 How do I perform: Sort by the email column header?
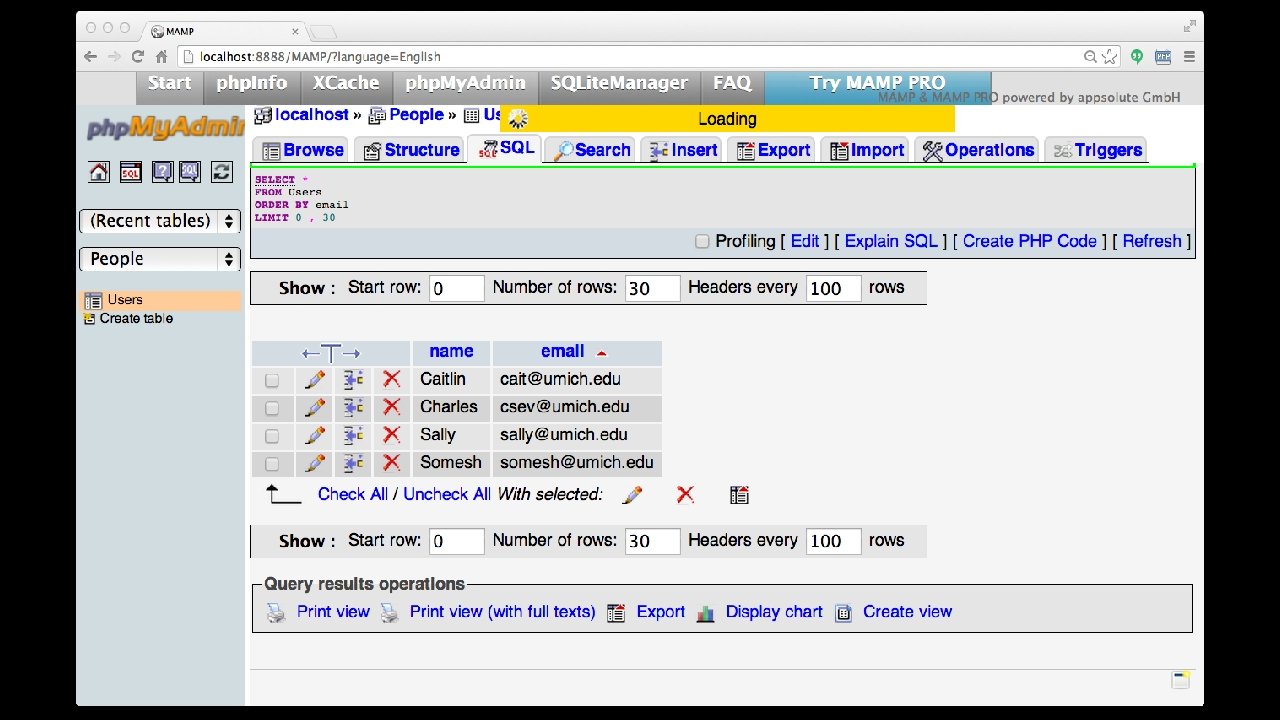tap(562, 351)
